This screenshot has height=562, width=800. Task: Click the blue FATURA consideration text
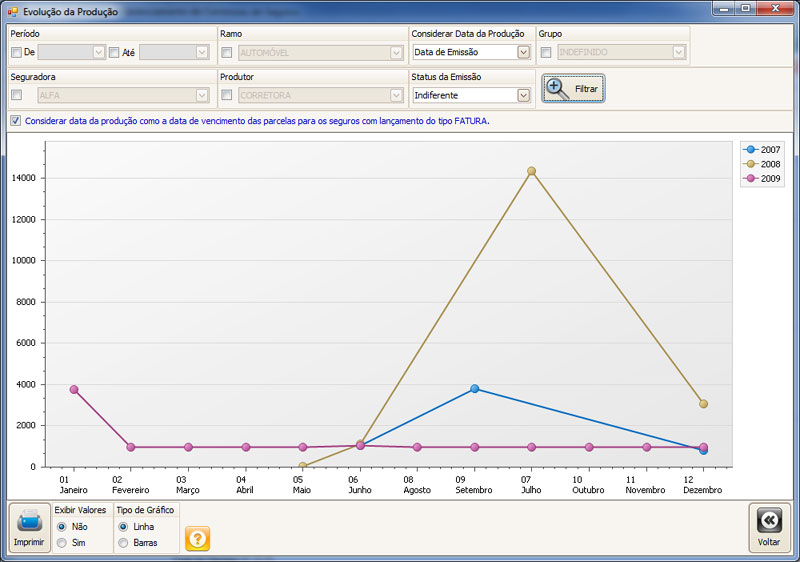tap(257, 121)
